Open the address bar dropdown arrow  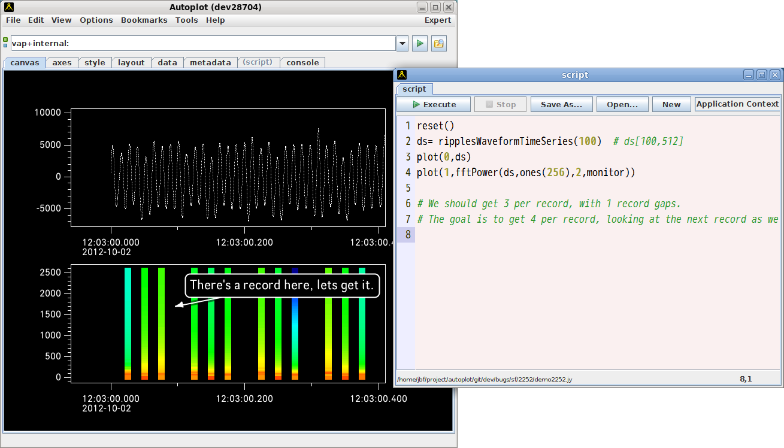[402, 44]
